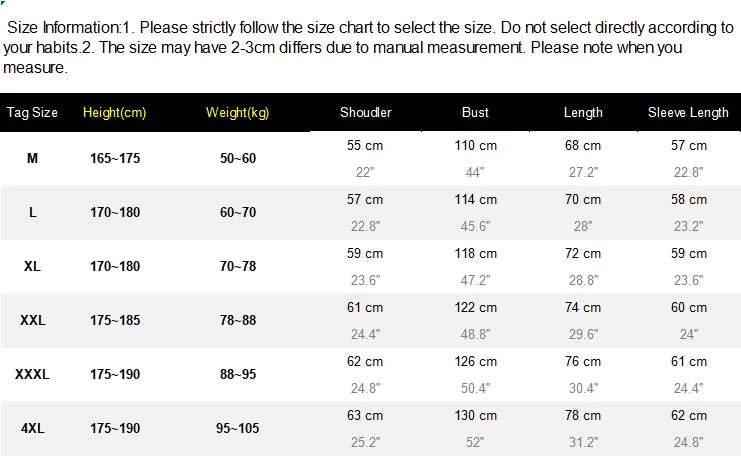The height and width of the screenshot is (457, 741).
Task: Click the Length column header
Action: click(x=583, y=112)
